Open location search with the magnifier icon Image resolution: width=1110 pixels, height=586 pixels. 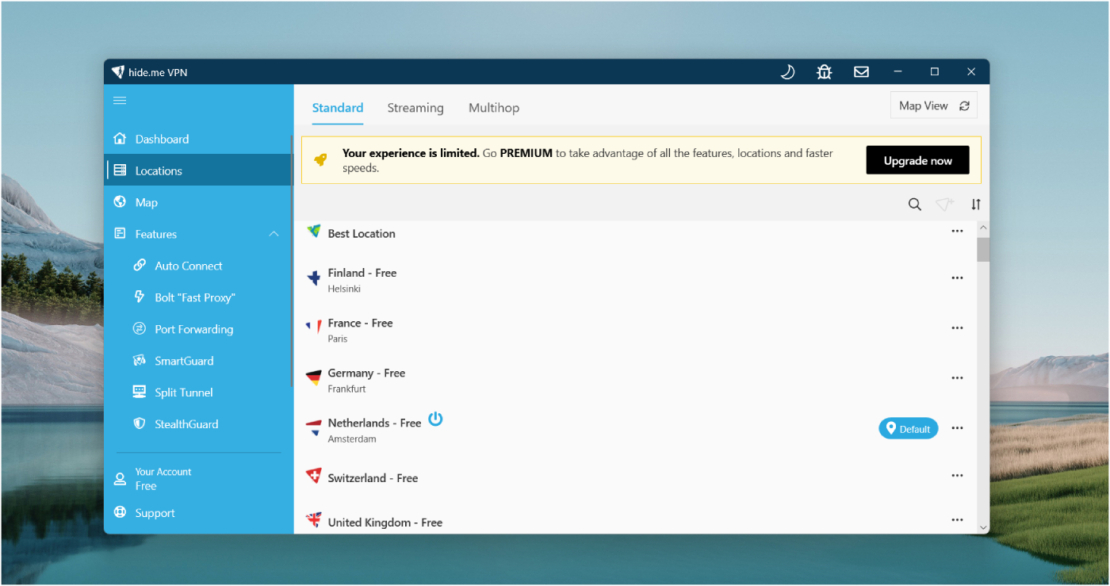click(914, 204)
